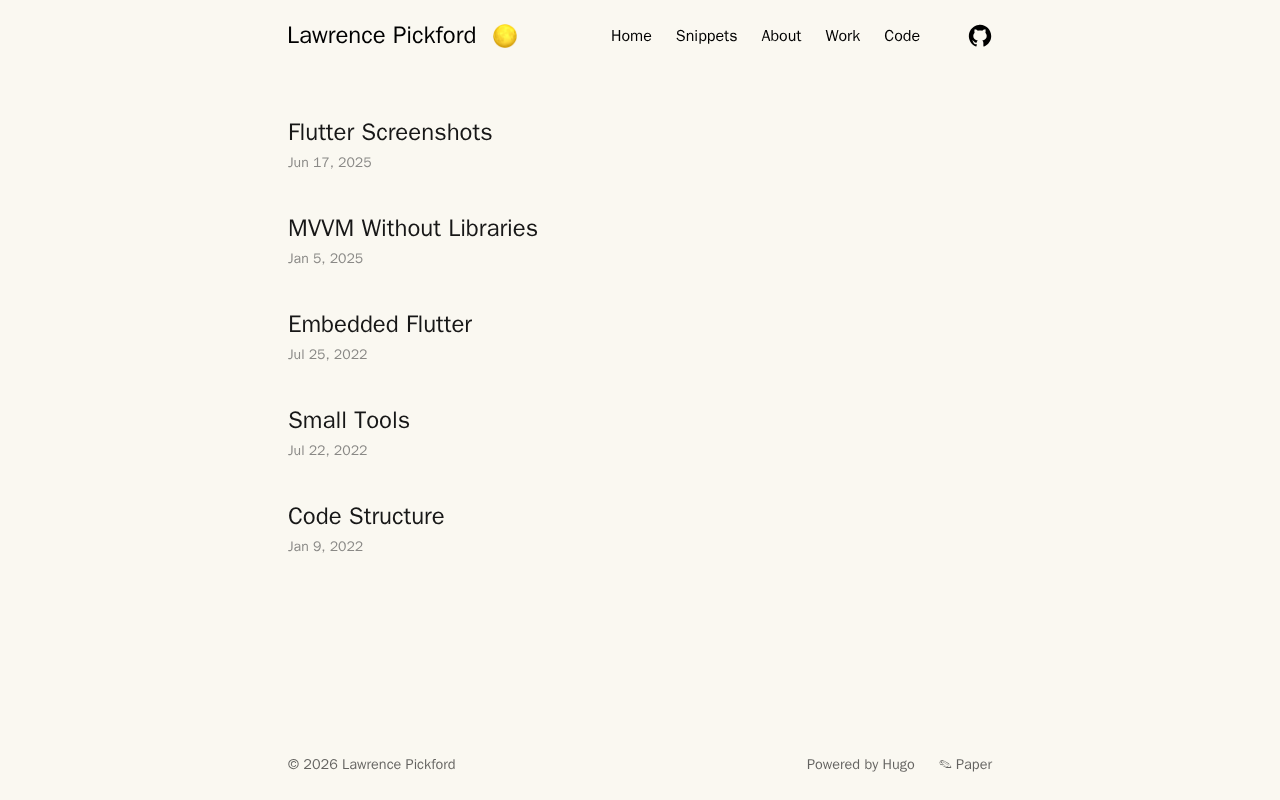Open the Embedded Flutter article
Screen dimensions: 1280x800
[380, 324]
